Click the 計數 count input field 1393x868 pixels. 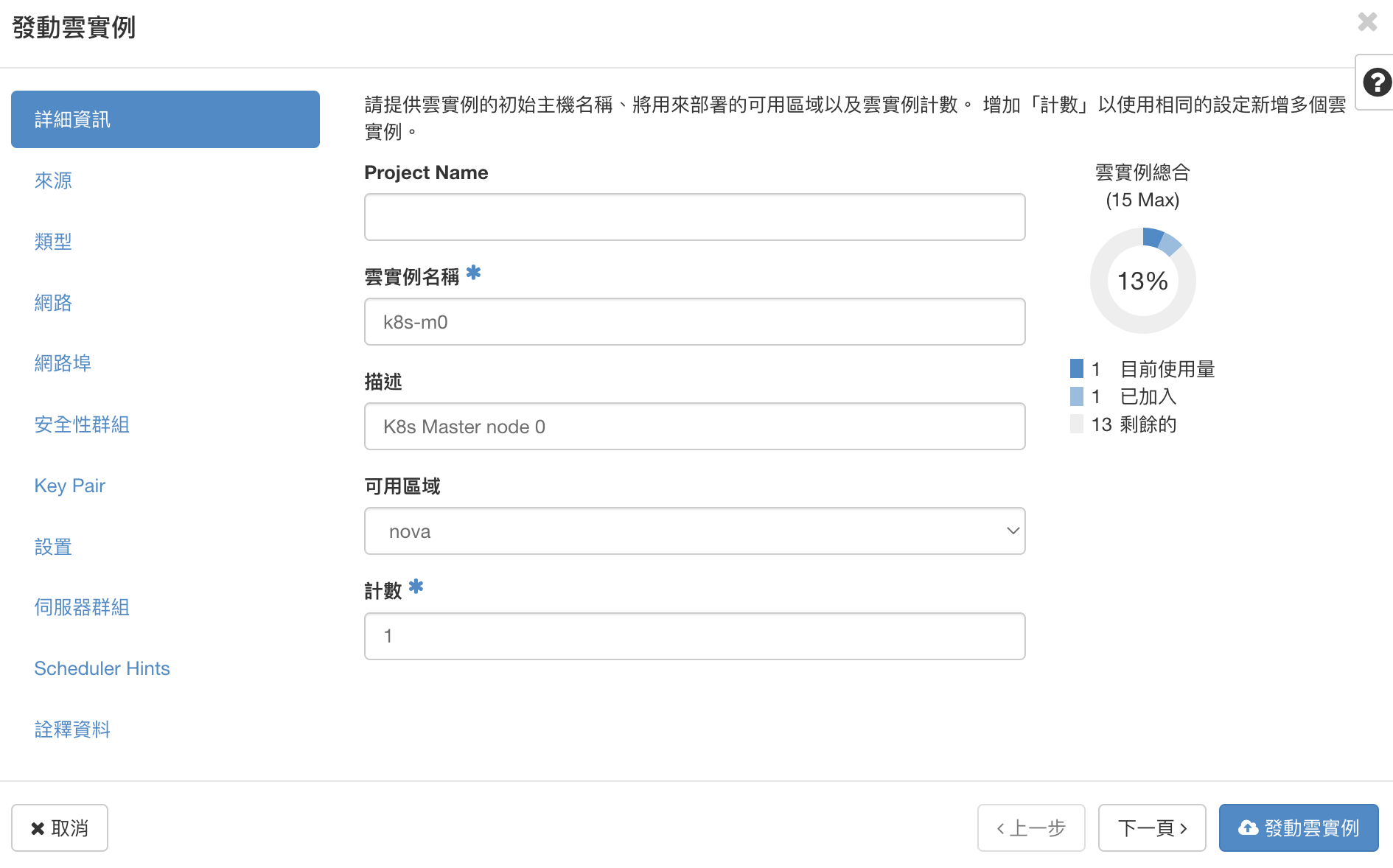click(694, 636)
